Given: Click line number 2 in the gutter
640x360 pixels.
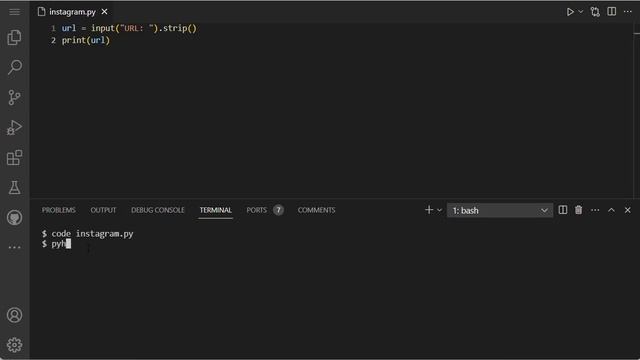Looking at the screenshot, I should pos(53,40).
